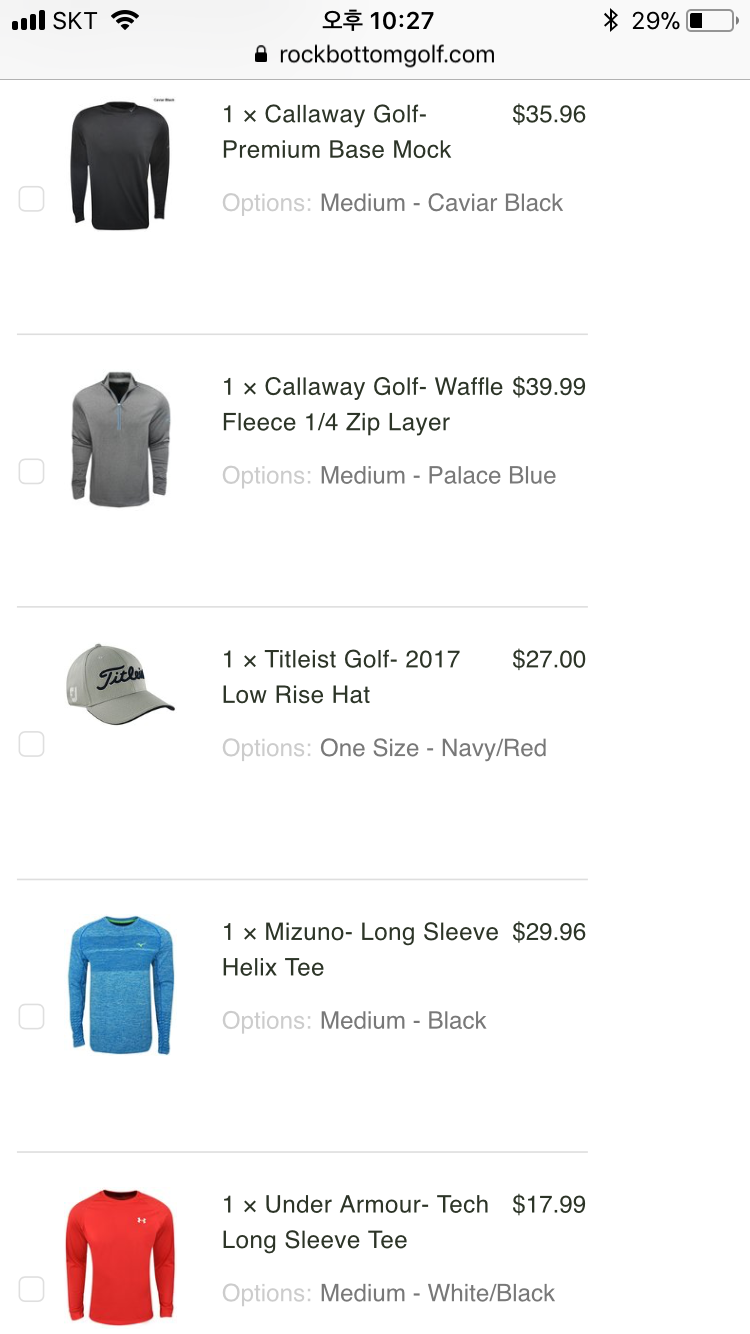Tap the red Under Armour shirt image
This screenshot has height=1334, width=750.
[x=121, y=1255]
